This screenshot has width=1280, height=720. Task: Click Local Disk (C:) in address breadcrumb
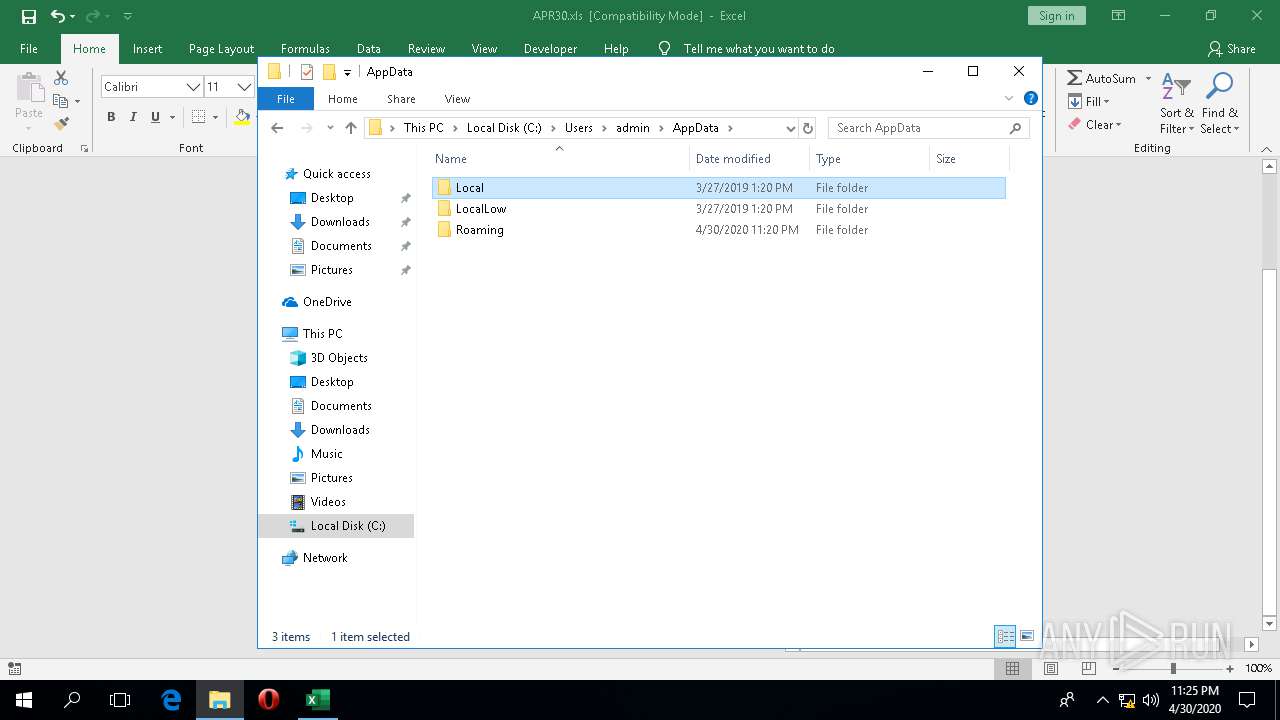504,128
